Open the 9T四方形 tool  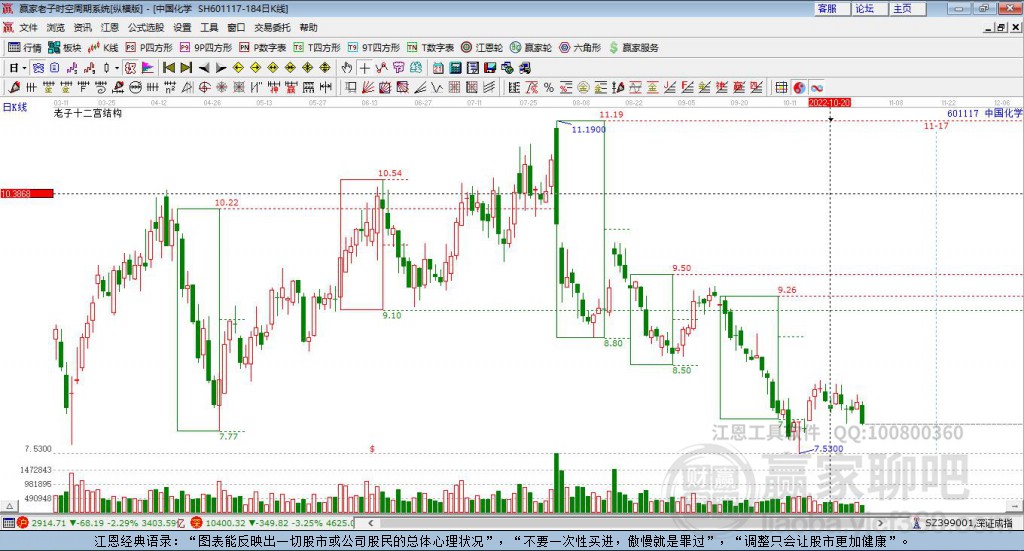[374, 48]
